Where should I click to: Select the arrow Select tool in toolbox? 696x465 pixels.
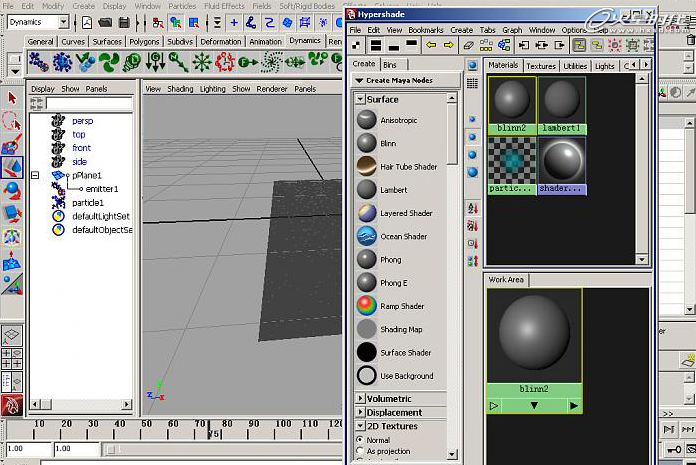[12, 98]
